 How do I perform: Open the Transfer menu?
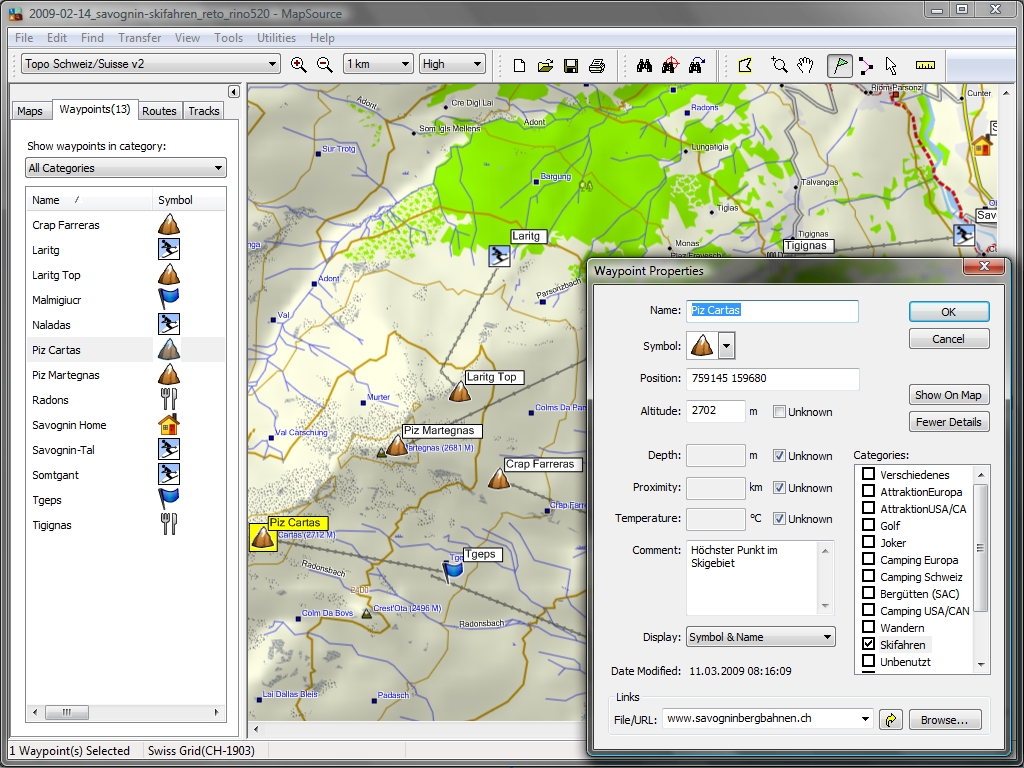(140, 38)
